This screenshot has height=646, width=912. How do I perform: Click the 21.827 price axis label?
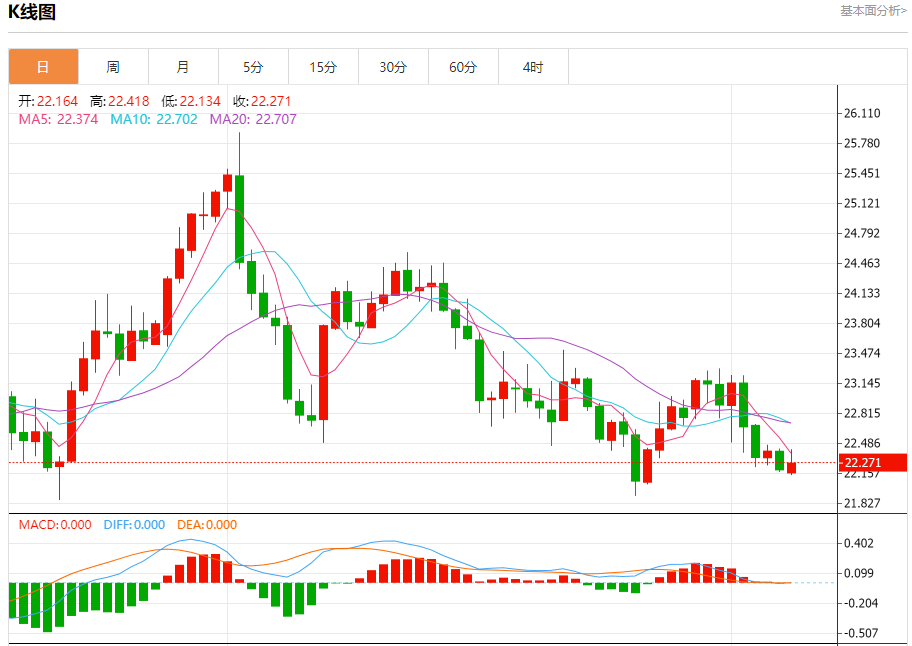862,503
